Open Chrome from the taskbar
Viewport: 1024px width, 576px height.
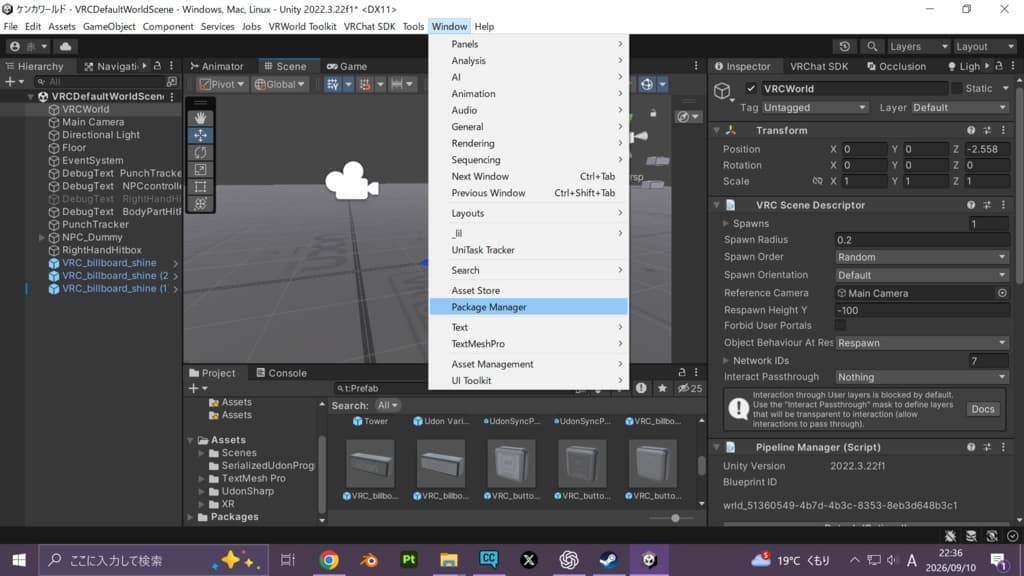(x=329, y=560)
